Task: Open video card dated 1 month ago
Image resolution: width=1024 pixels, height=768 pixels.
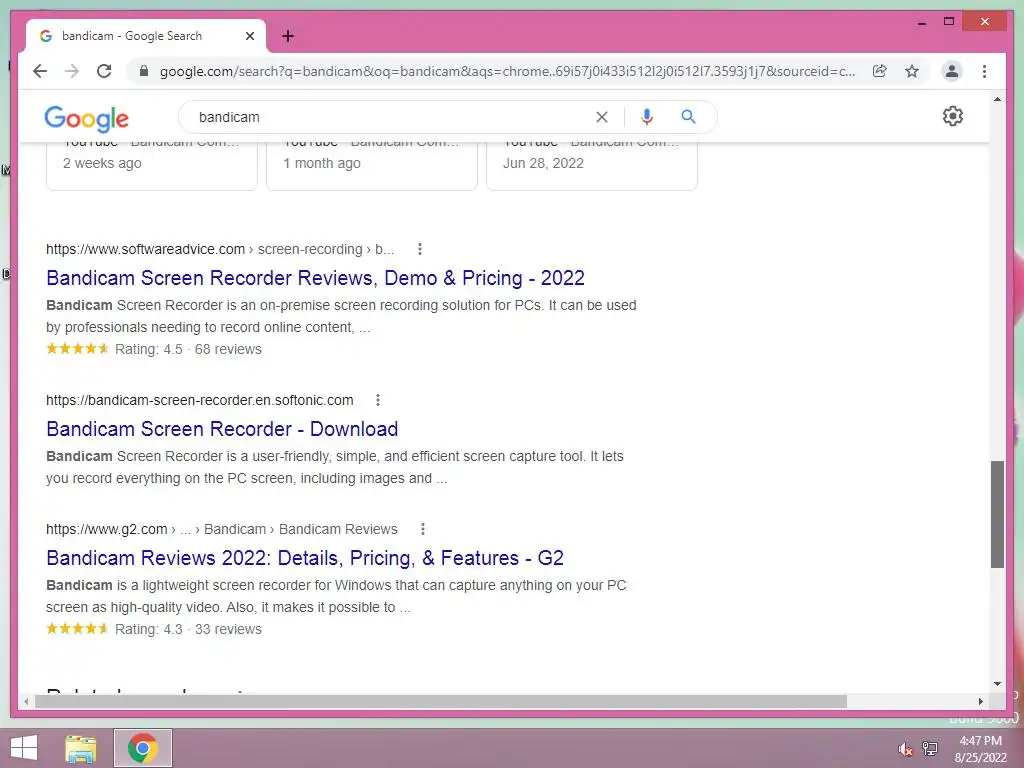Action: click(x=372, y=167)
